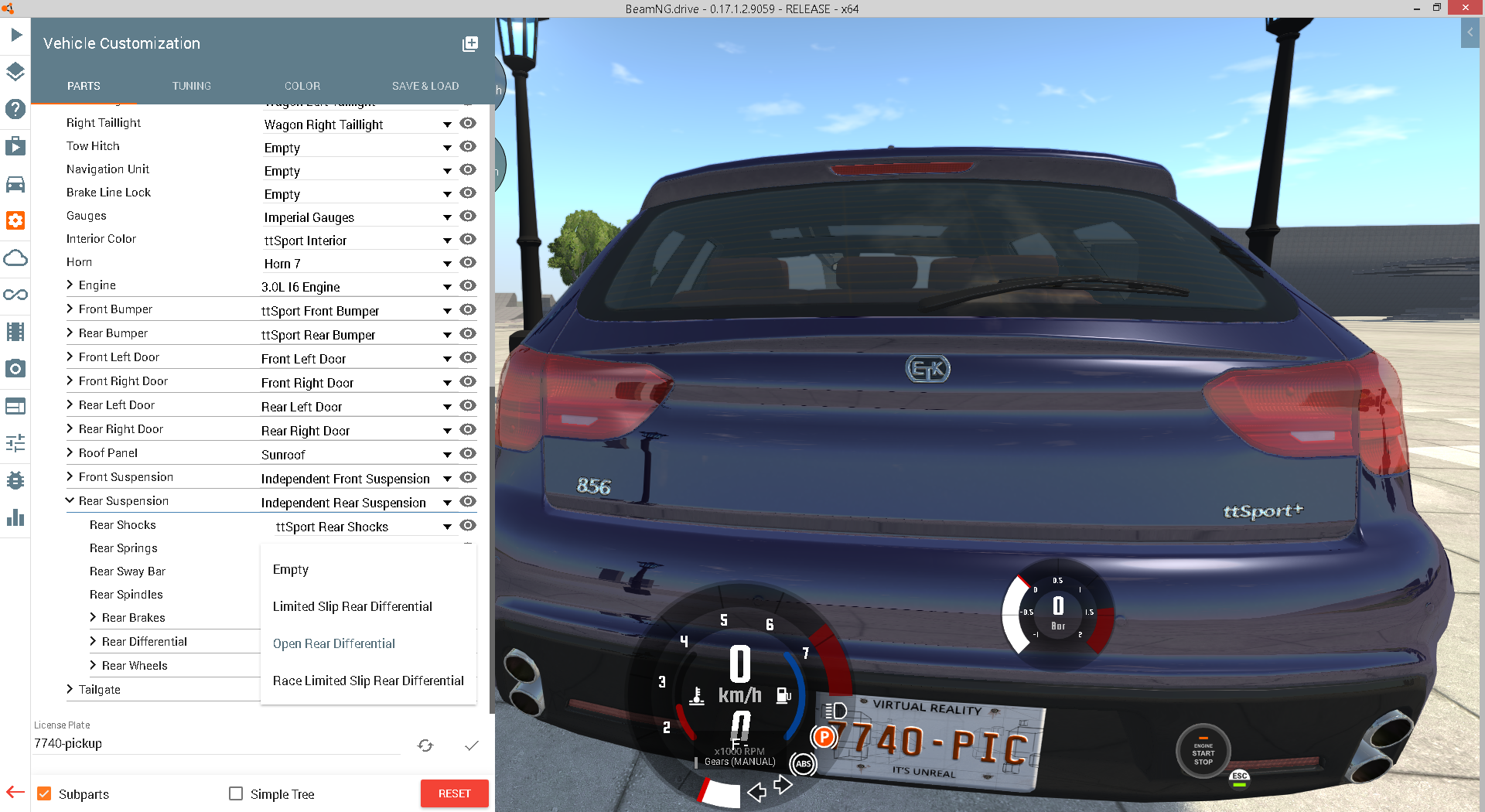
Task: Apply license plate with the checkmark icon
Action: pos(472,745)
